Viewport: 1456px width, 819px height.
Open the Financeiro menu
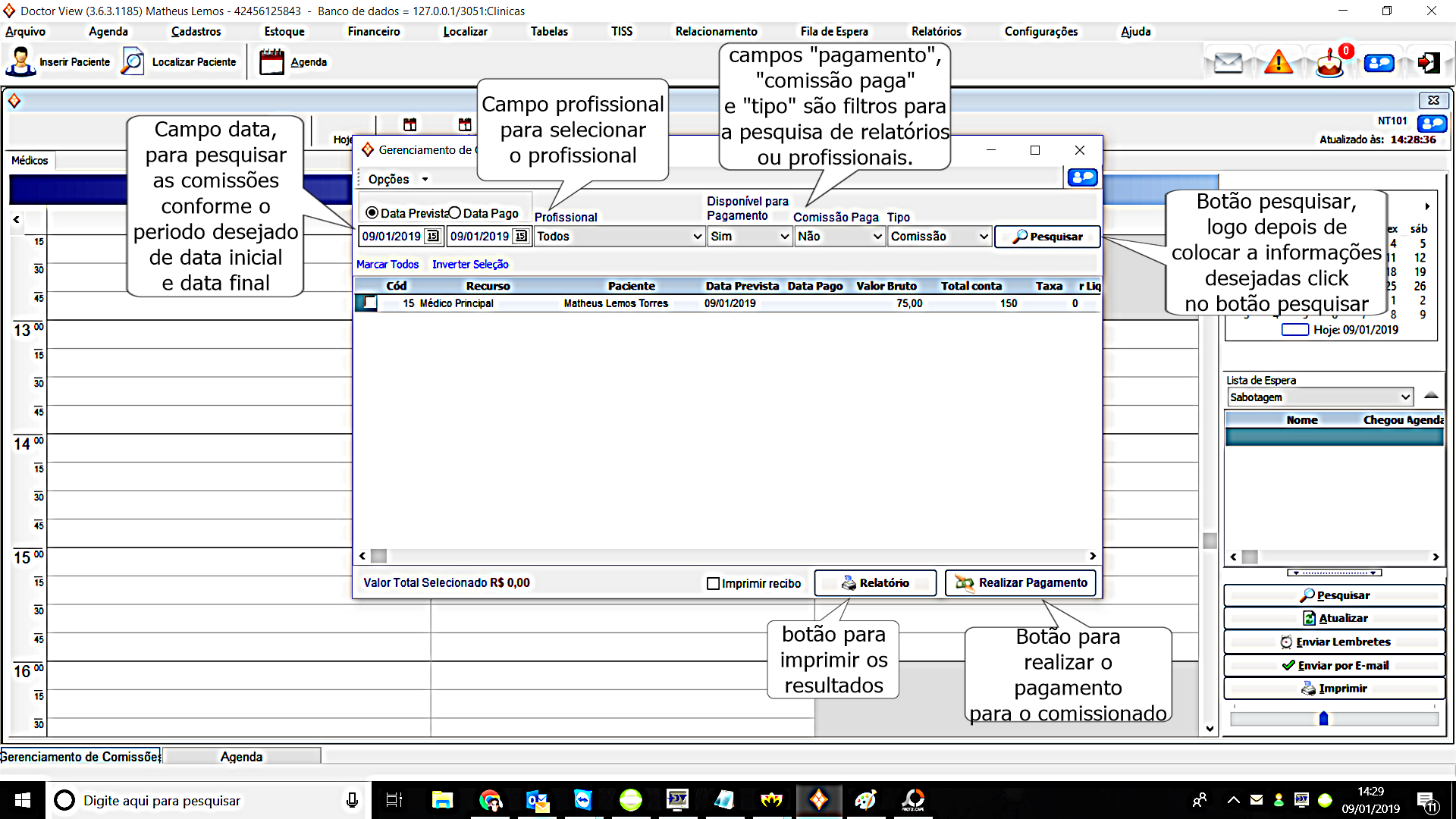click(x=373, y=31)
